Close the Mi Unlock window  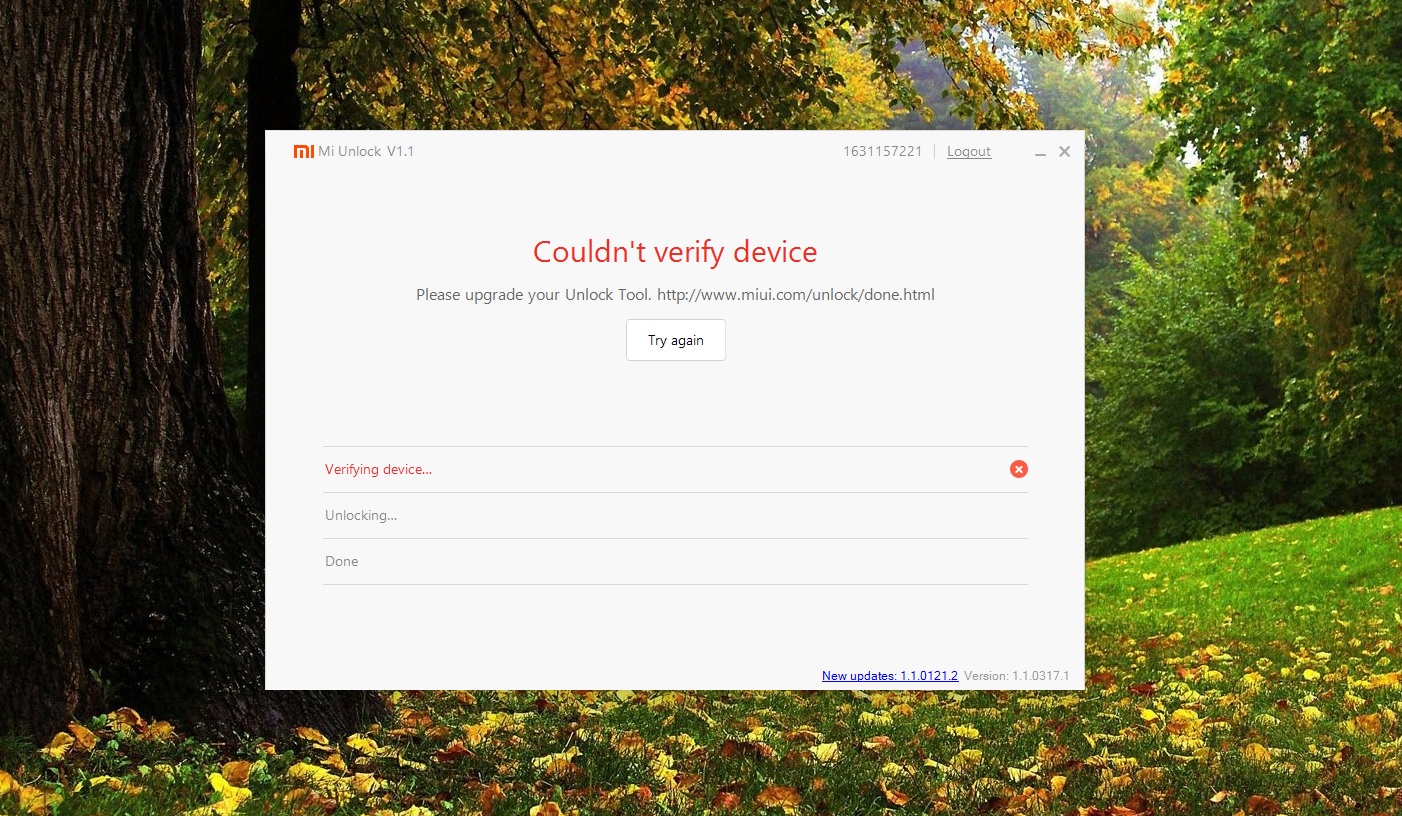click(1065, 152)
